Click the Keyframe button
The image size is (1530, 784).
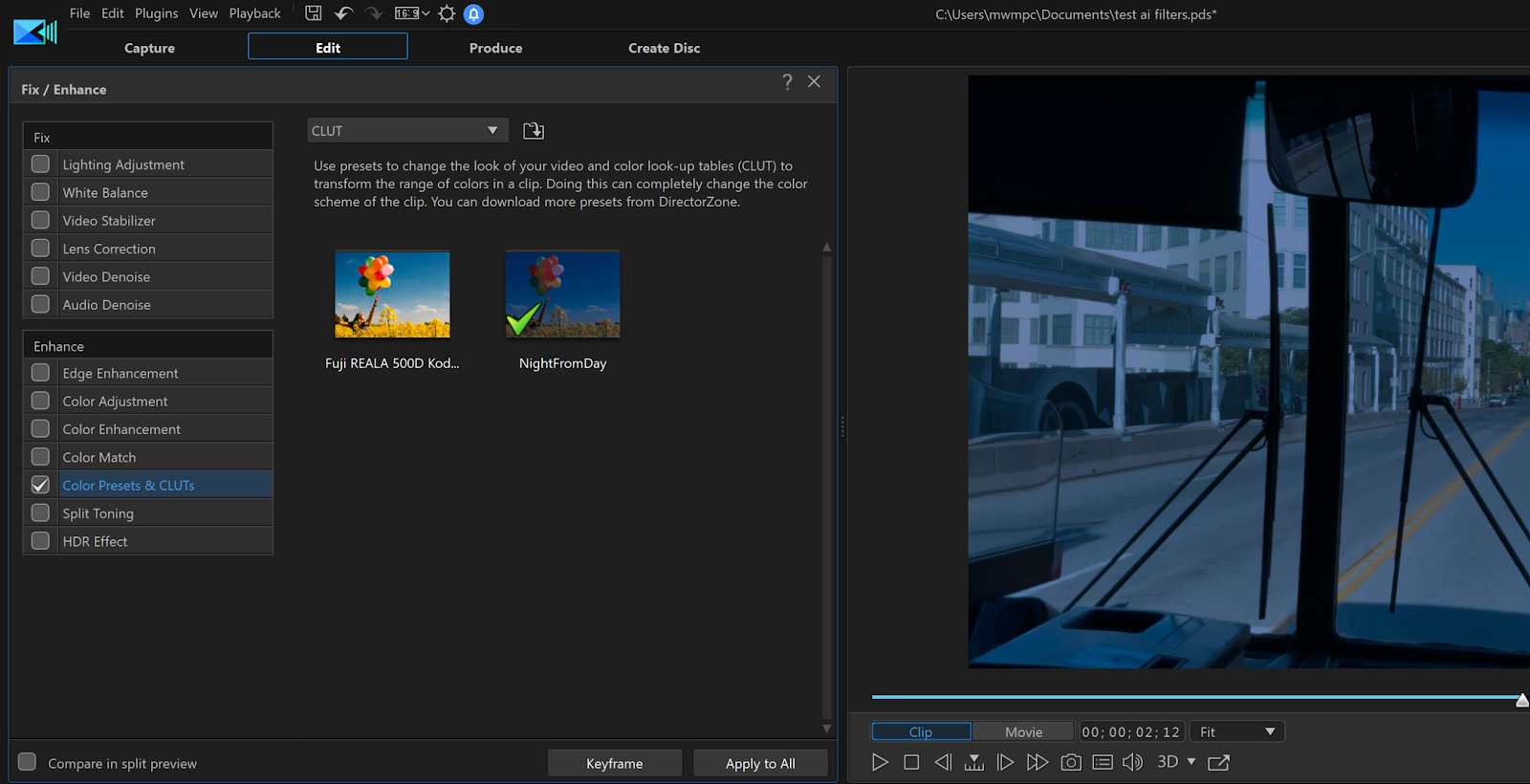[615, 763]
